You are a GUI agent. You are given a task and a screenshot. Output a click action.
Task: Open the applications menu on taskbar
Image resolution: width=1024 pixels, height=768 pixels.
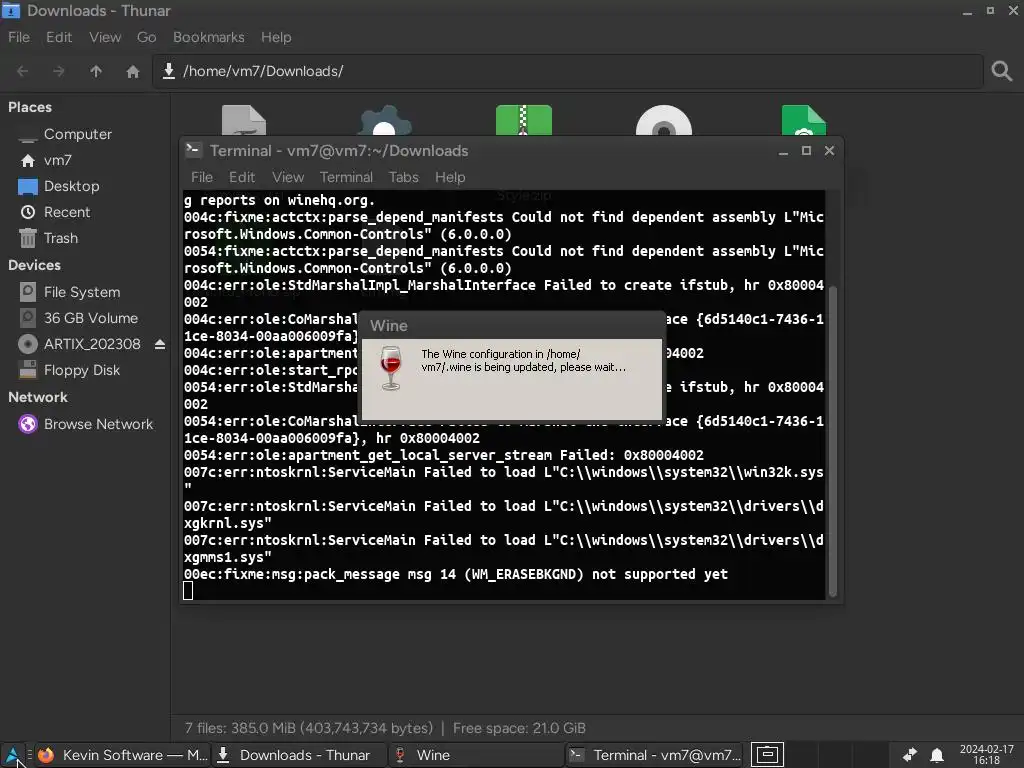(13, 755)
